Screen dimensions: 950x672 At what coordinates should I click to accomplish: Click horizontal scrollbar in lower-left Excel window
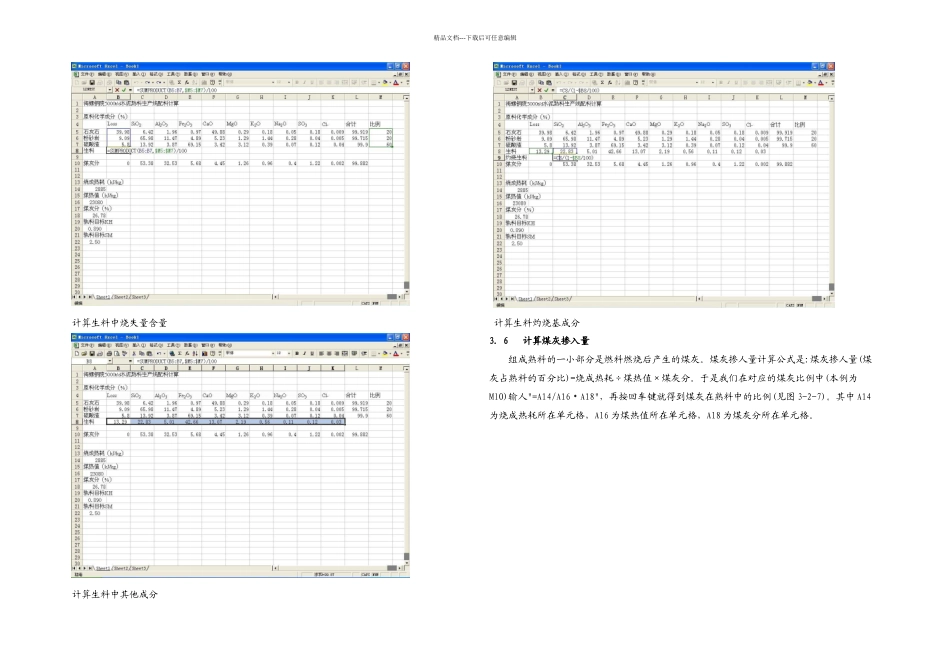pos(338,568)
